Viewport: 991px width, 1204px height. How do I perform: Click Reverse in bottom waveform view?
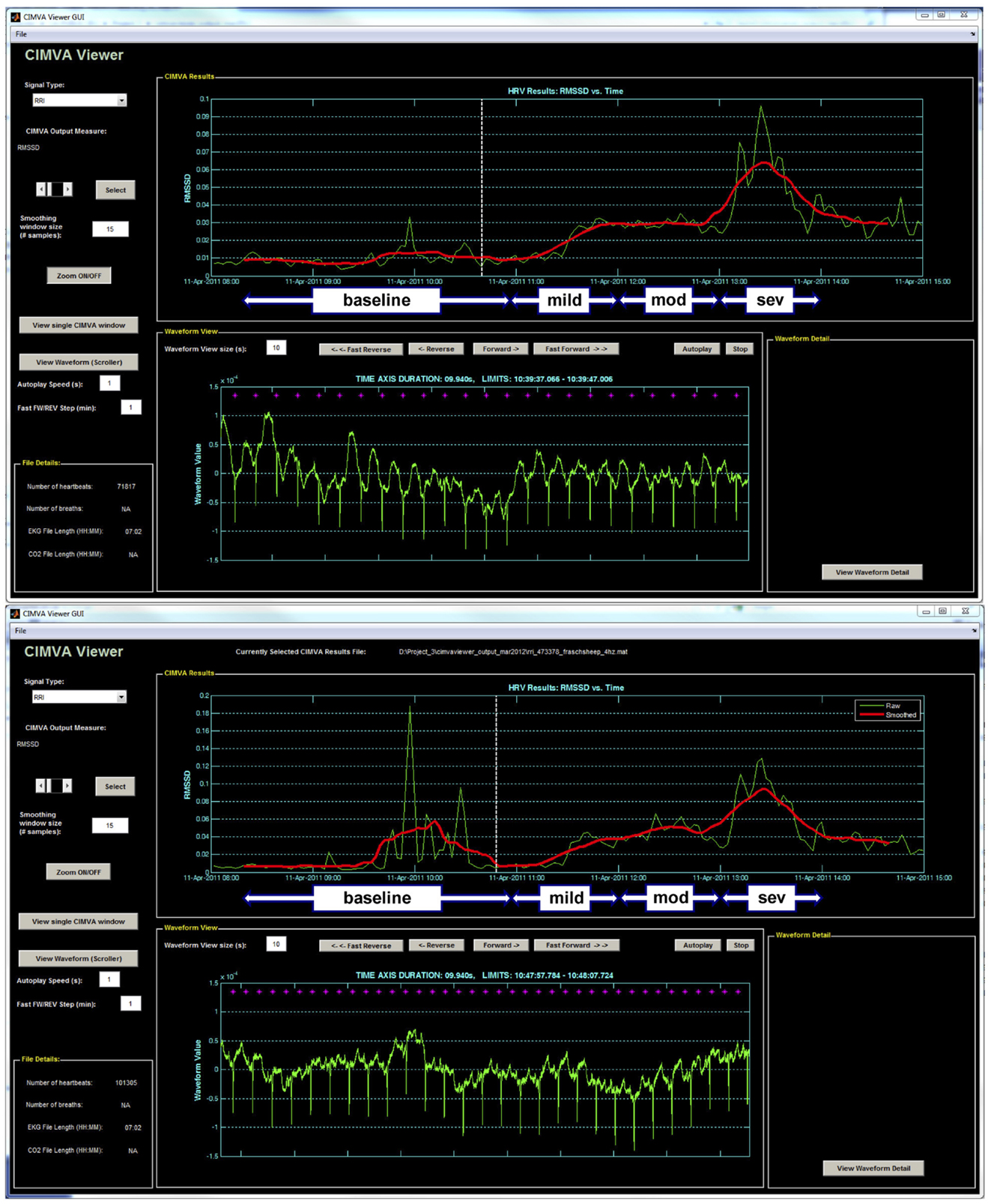(x=436, y=946)
